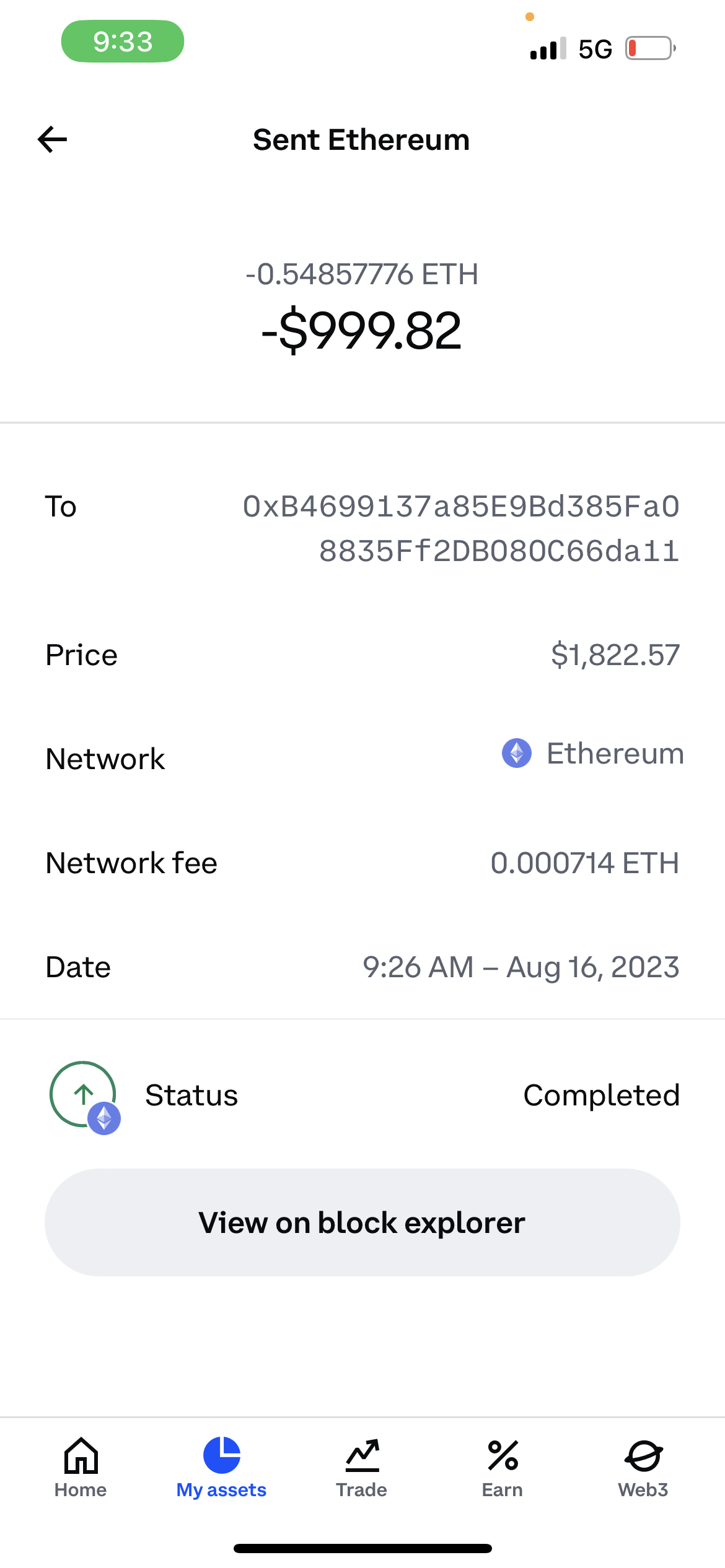Tap the Price value $1,822.57
Viewport: 725px width, 1568px height.
pos(615,655)
